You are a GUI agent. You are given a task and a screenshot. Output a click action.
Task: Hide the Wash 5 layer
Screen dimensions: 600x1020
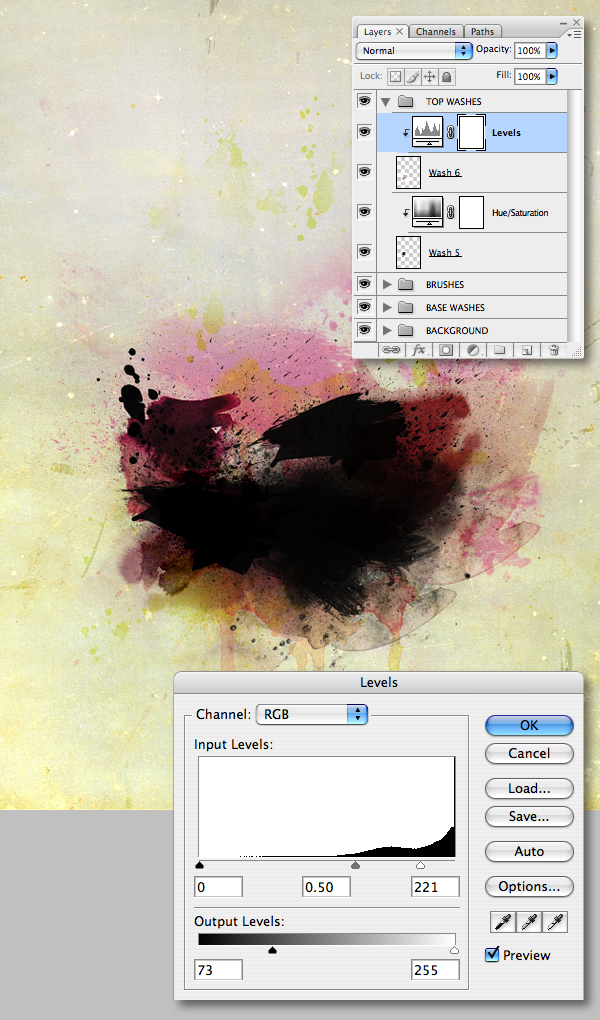(x=364, y=251)
